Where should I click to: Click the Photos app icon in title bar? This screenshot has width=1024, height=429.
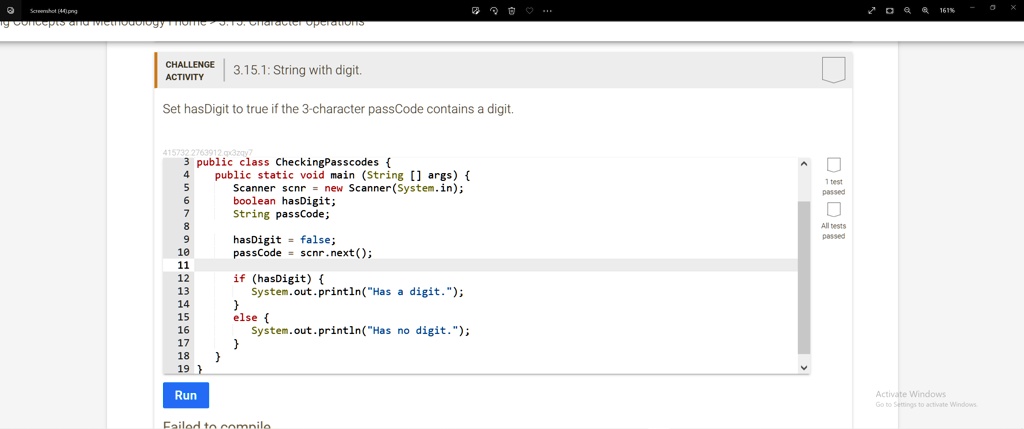[10, 10]
